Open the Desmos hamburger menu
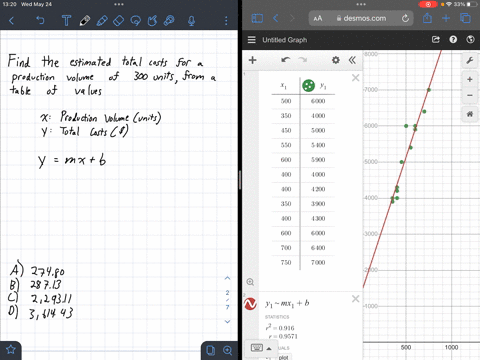 252,40
